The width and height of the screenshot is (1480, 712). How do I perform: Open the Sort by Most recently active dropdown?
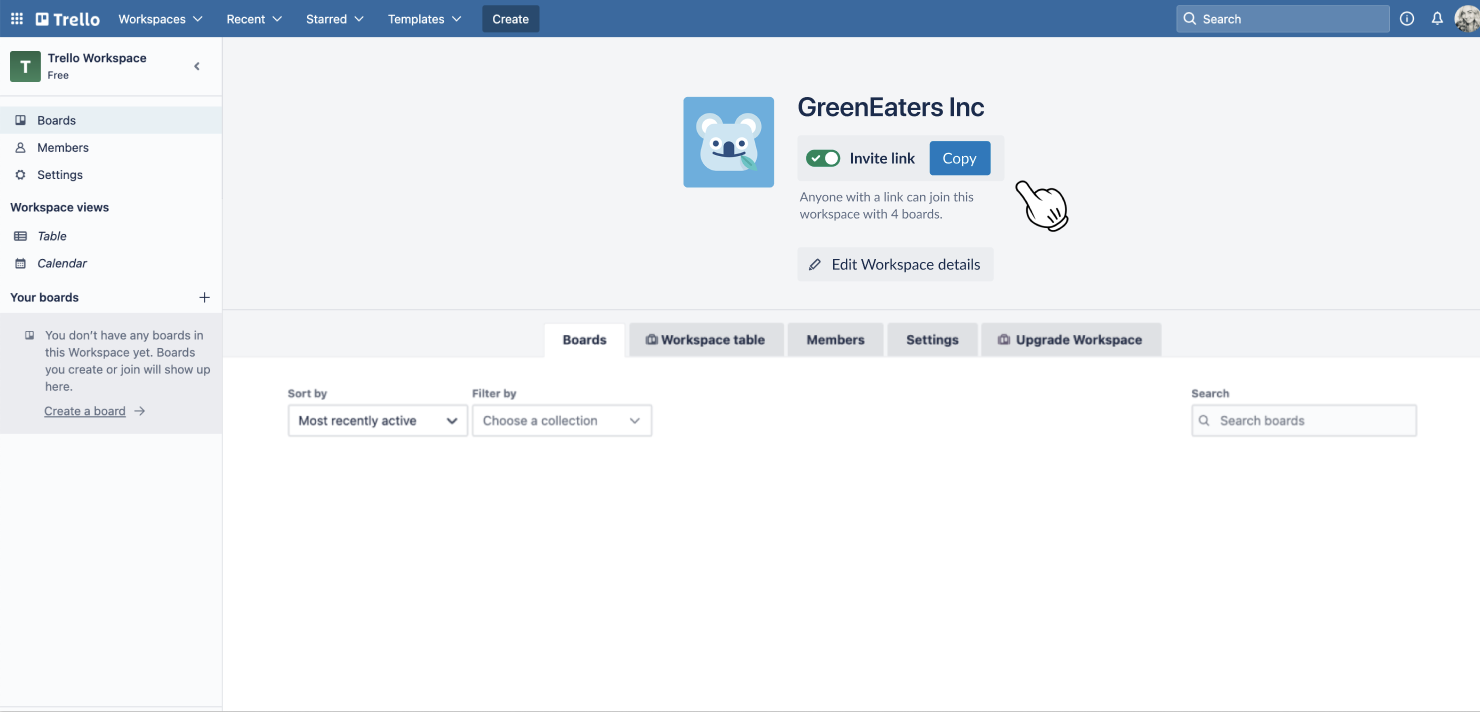[x=377, y=421]
